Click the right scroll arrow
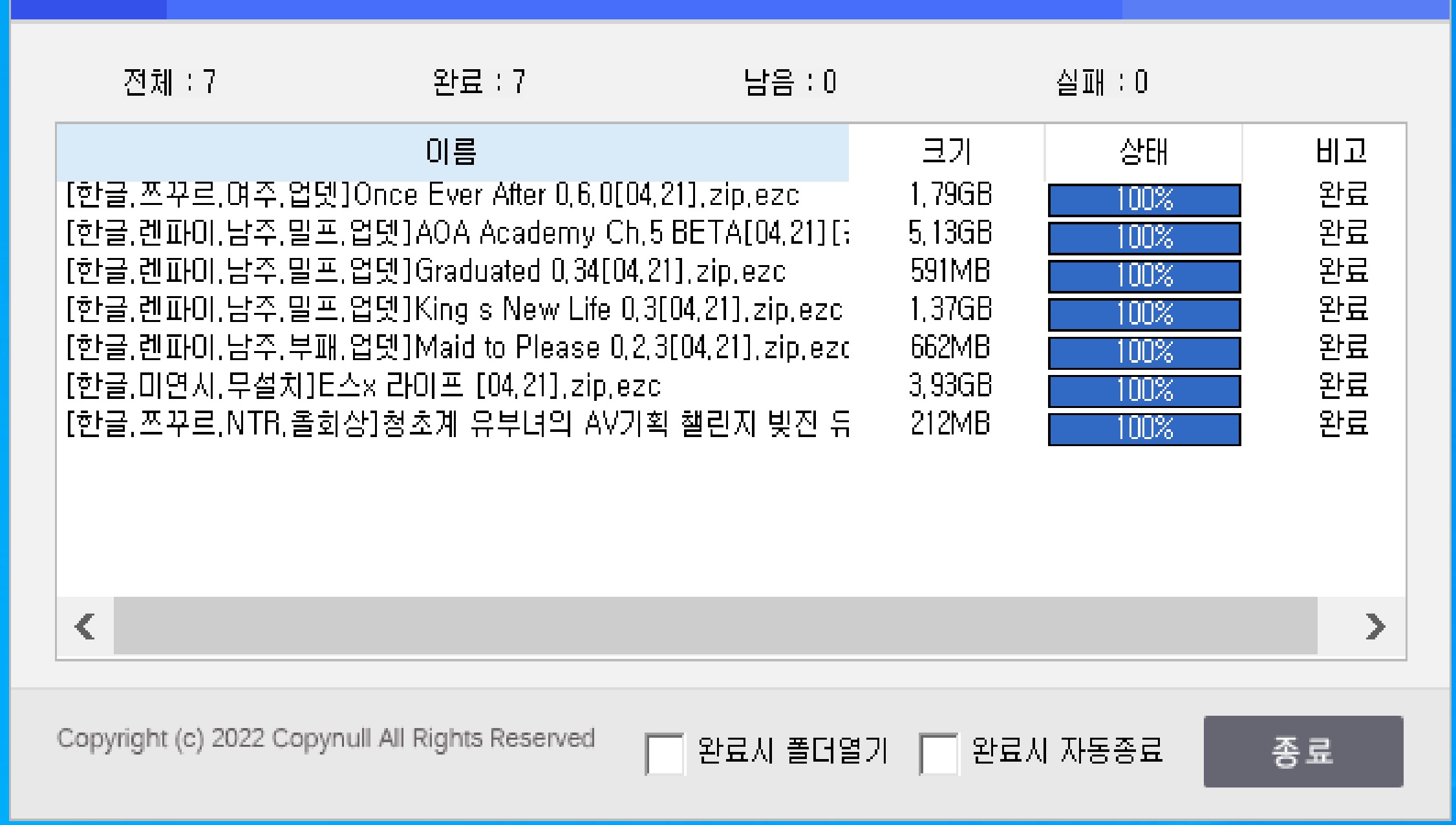The image size is (1456, 825). 1375,626
